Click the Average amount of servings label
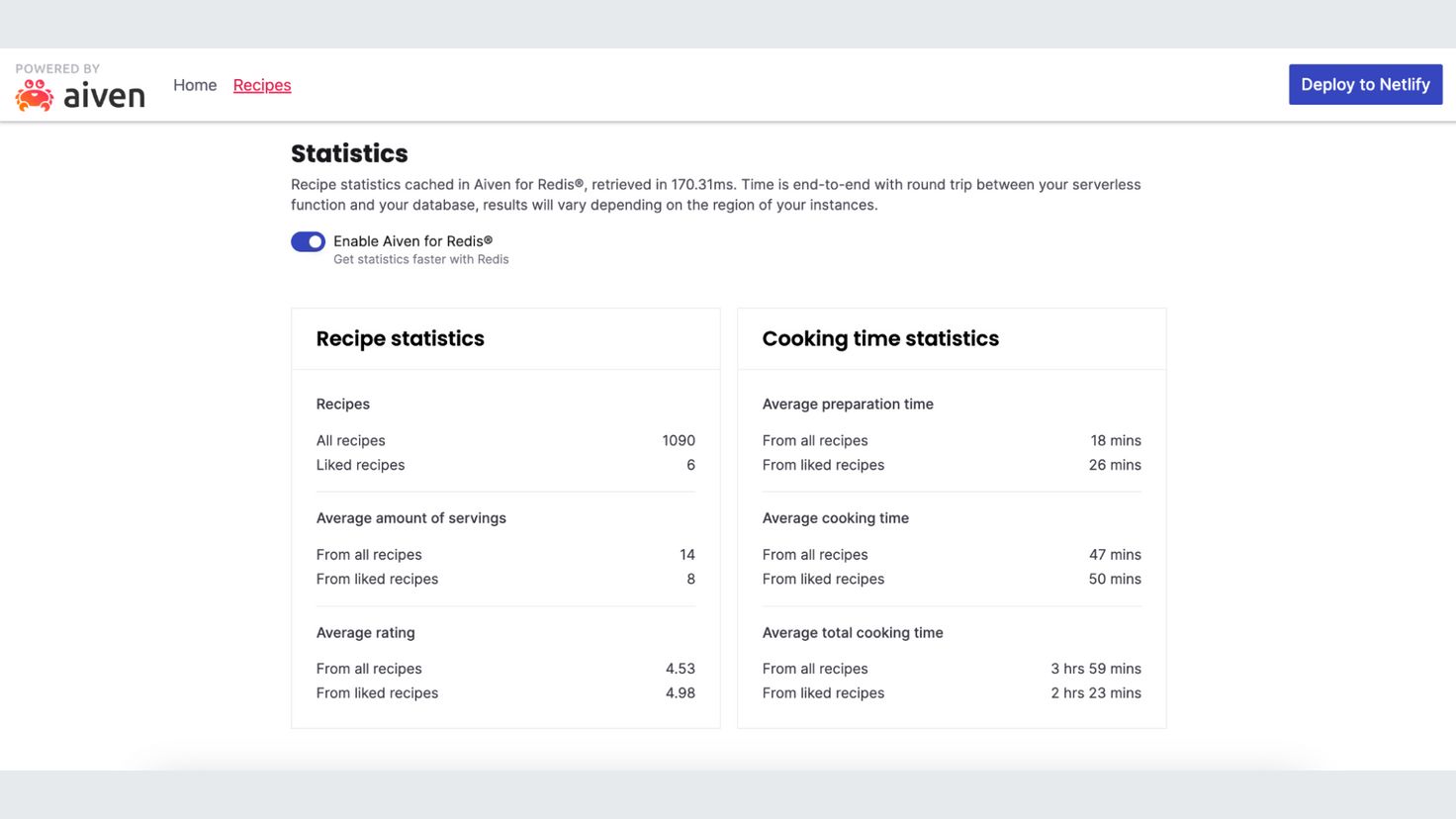 pos(411,518)
